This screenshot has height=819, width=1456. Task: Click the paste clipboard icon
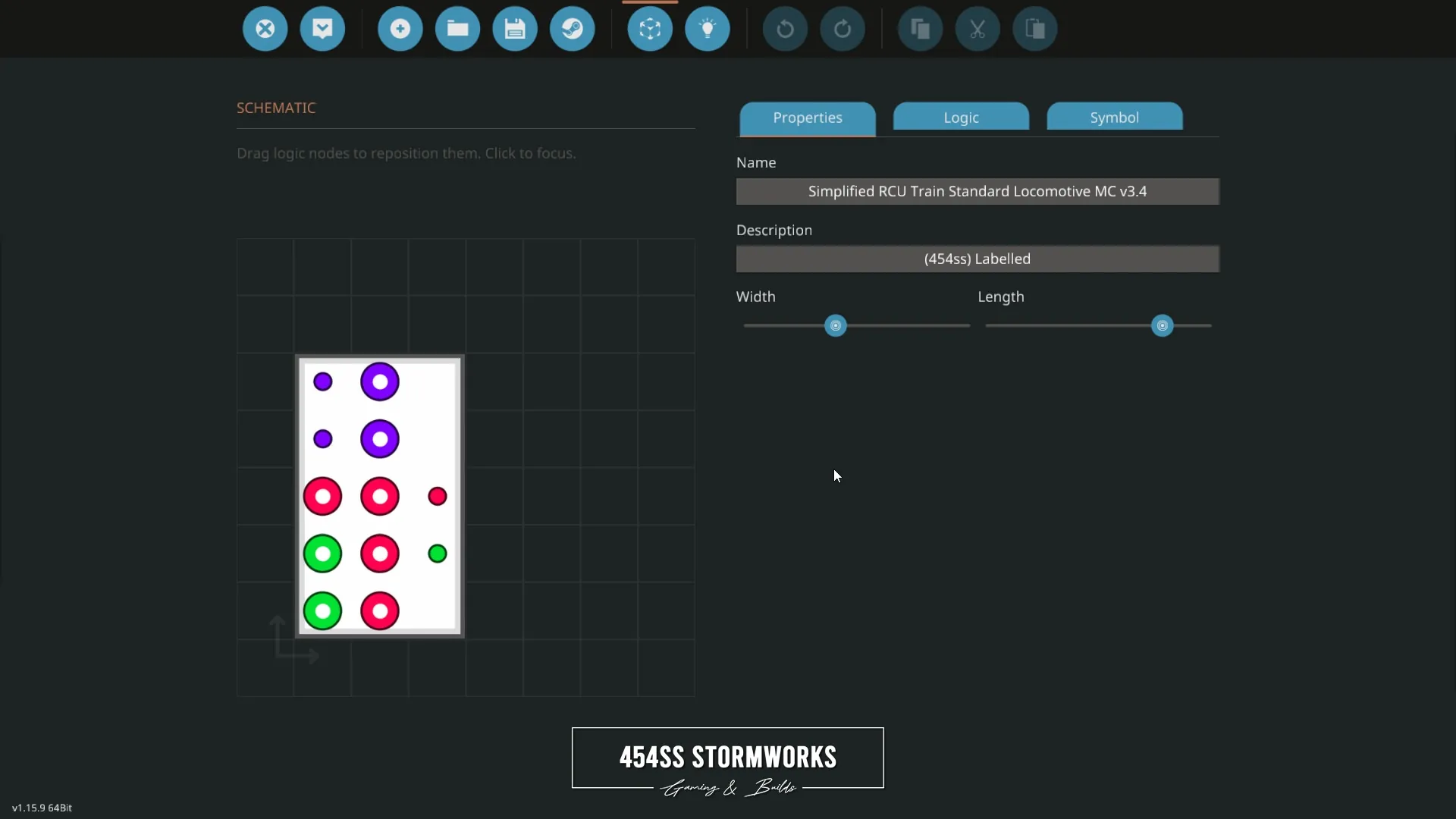[1035, 29]
